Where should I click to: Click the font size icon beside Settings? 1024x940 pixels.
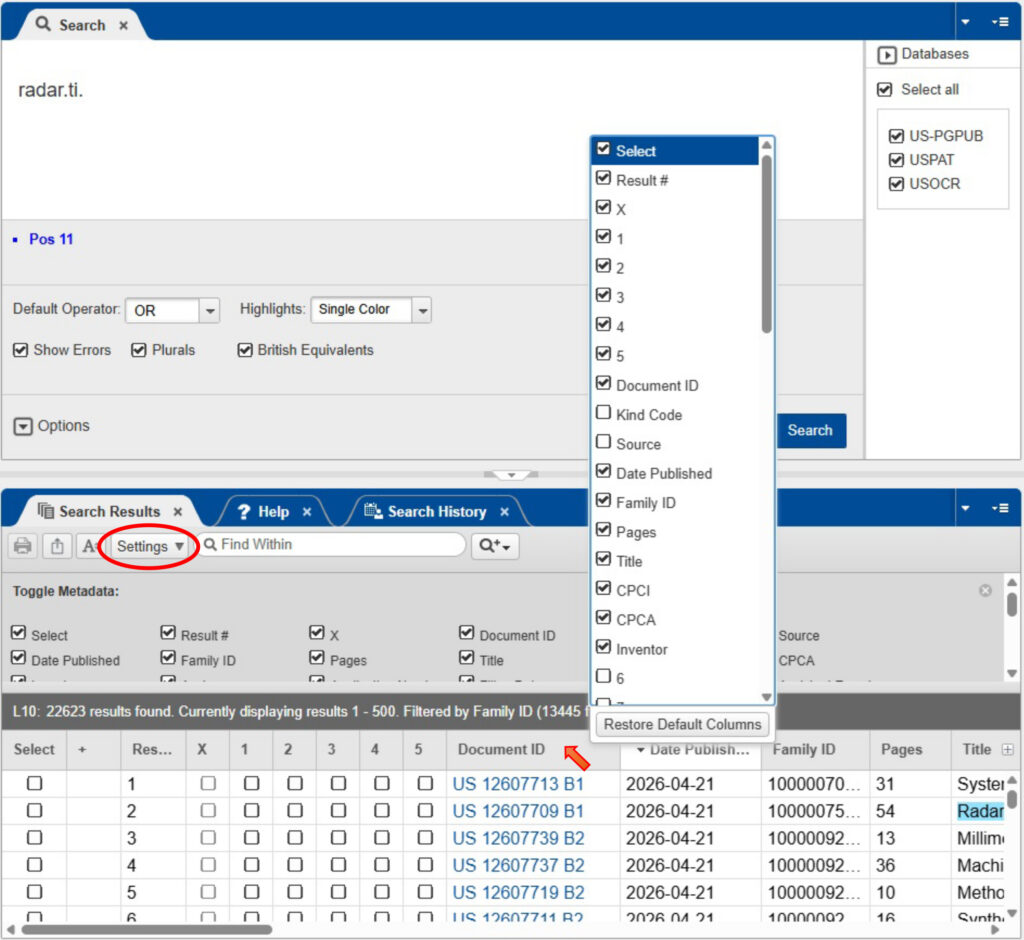coord(90,546)
